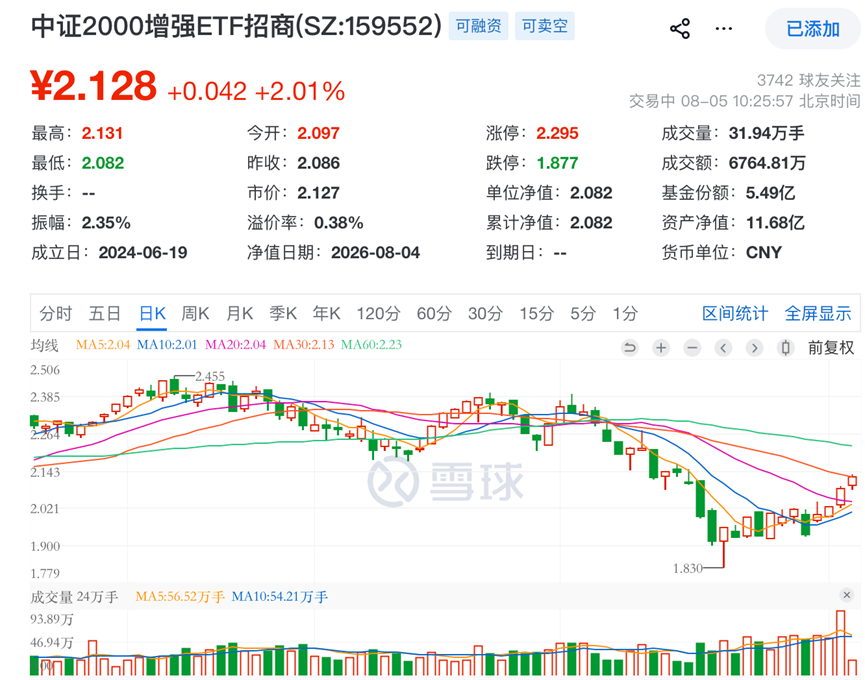The width and height of the screenshot is (865, 680).
Task: Switch to the 分时 chart tab
Action: [x=56, y=313]
